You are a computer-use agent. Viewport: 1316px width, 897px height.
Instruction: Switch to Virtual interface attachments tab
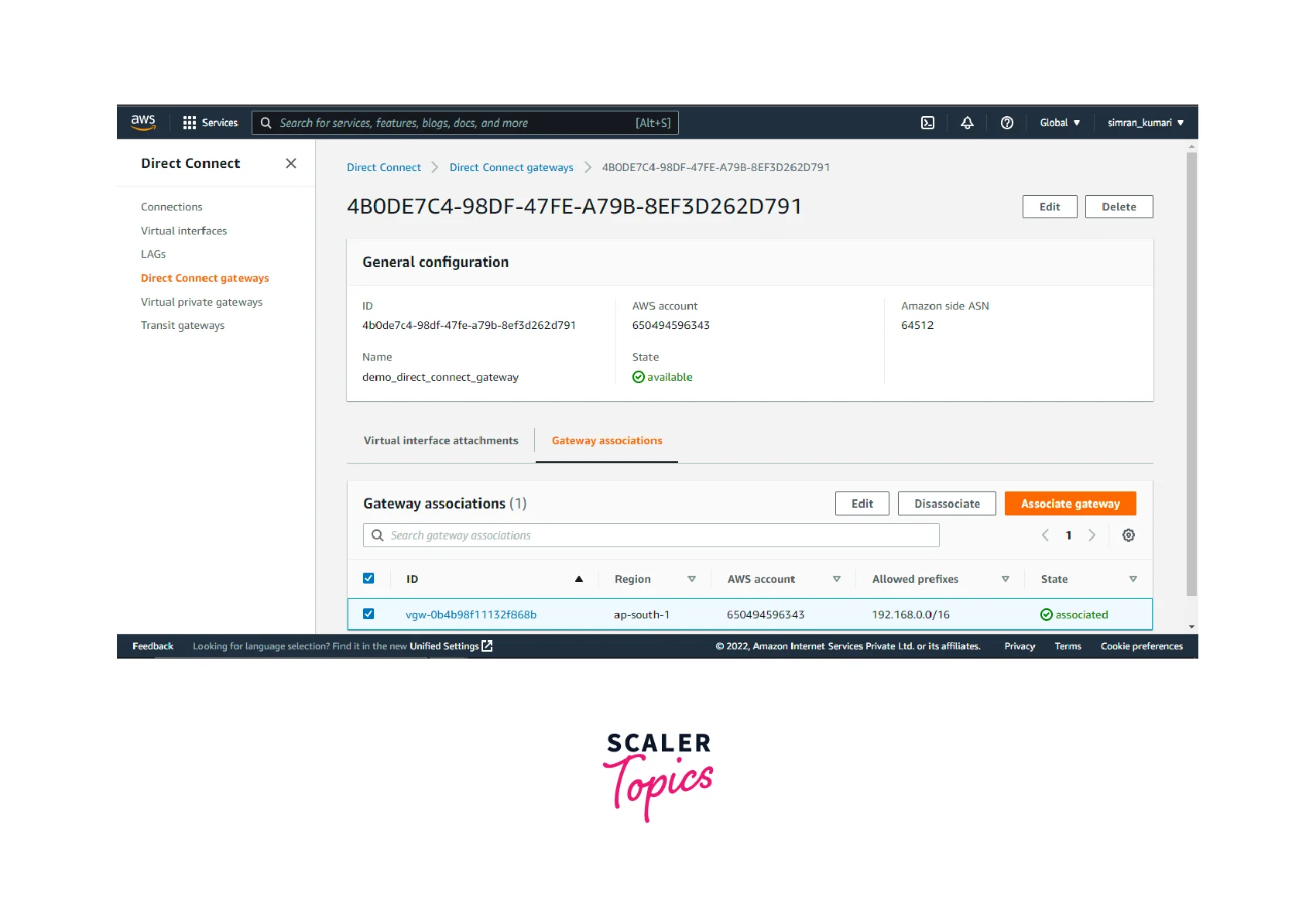coord(440,441)
